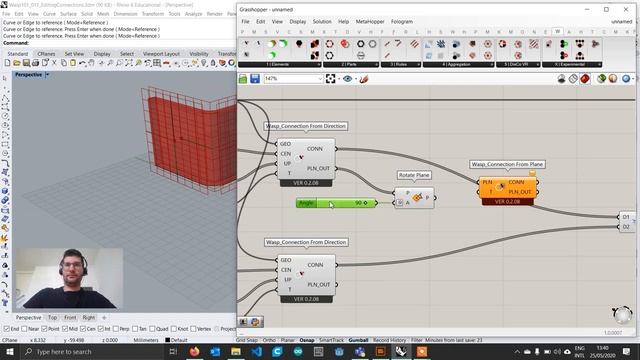Toggle the End osnap checkbox

pyautogui.click(x=7, y=329)
